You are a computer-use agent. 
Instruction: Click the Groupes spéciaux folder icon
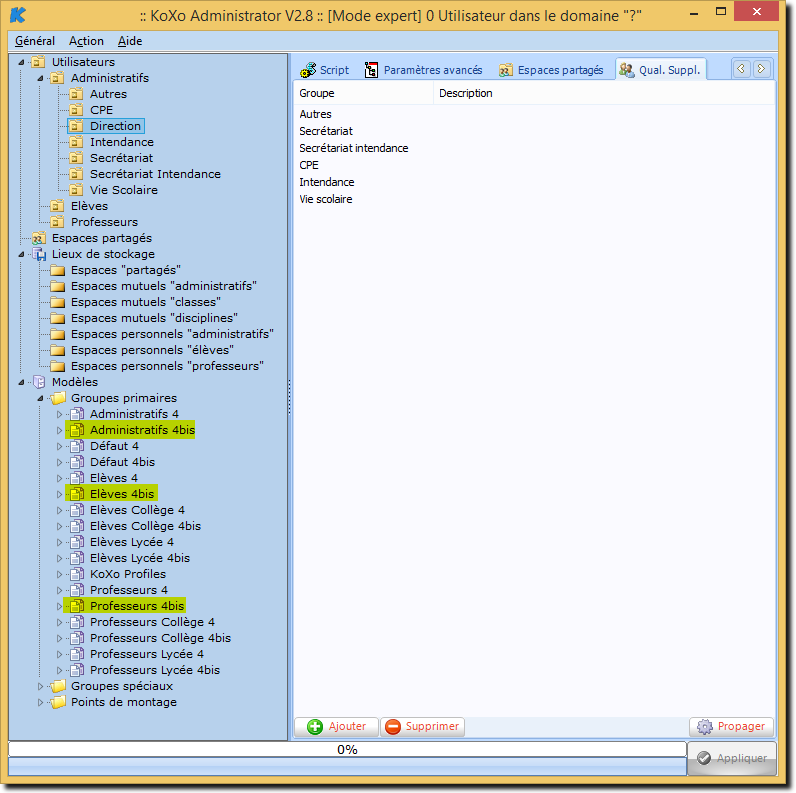point(57,686)
